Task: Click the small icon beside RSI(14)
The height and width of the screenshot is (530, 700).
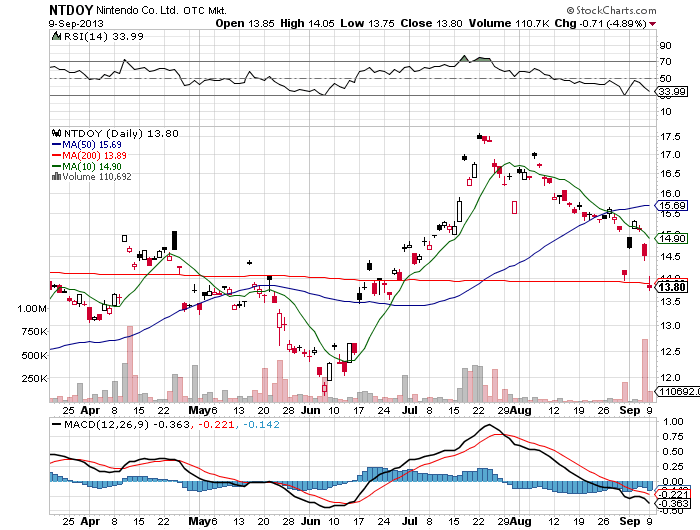Action: coord(56,36)
